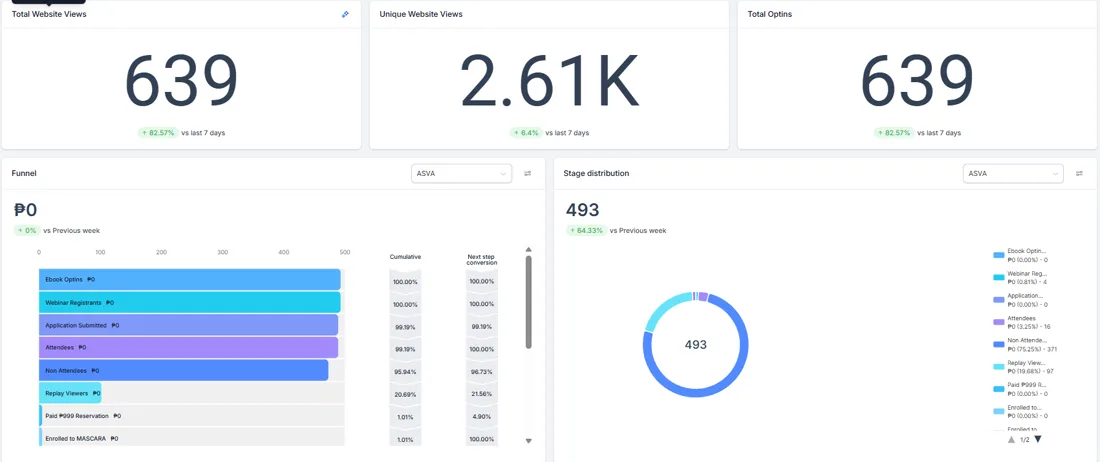Select the Non Attendees funnel bar

pyautogui.click(x=183, y=370)
